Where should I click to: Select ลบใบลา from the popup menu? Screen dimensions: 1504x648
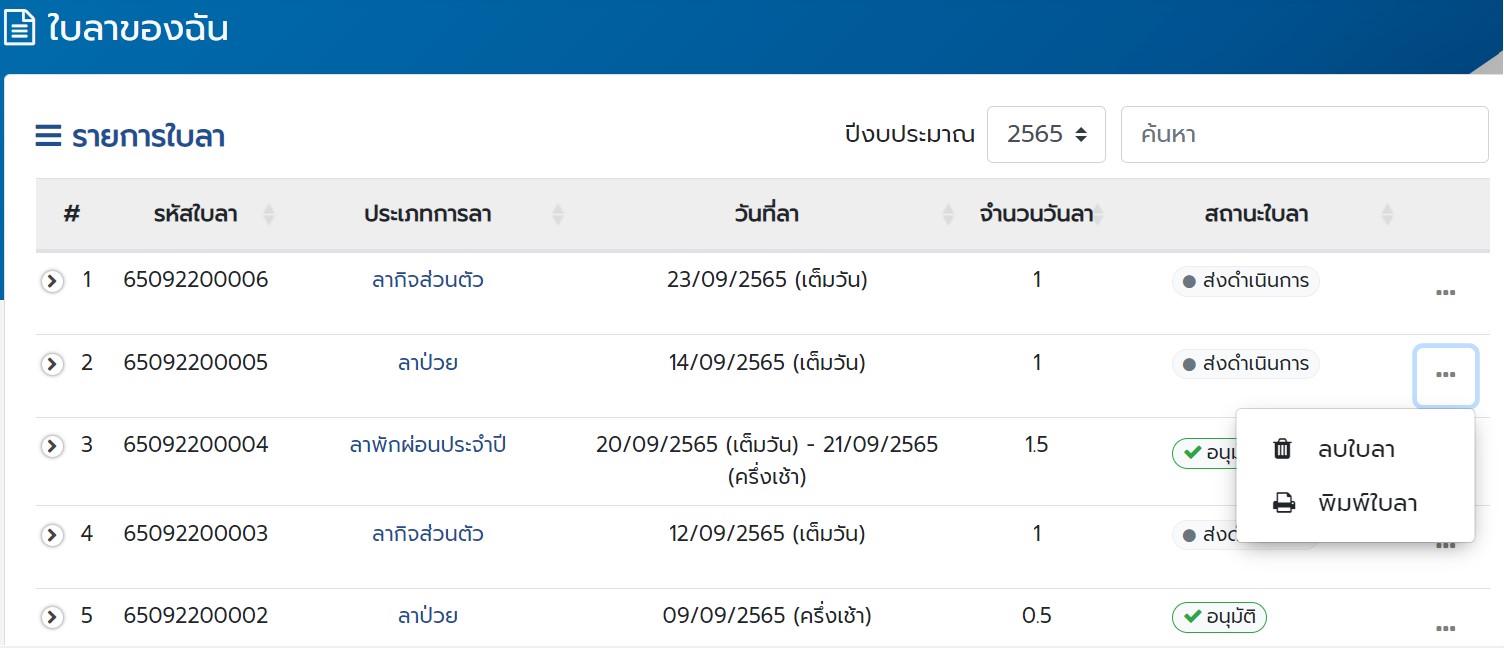[x=1356, y=450]
